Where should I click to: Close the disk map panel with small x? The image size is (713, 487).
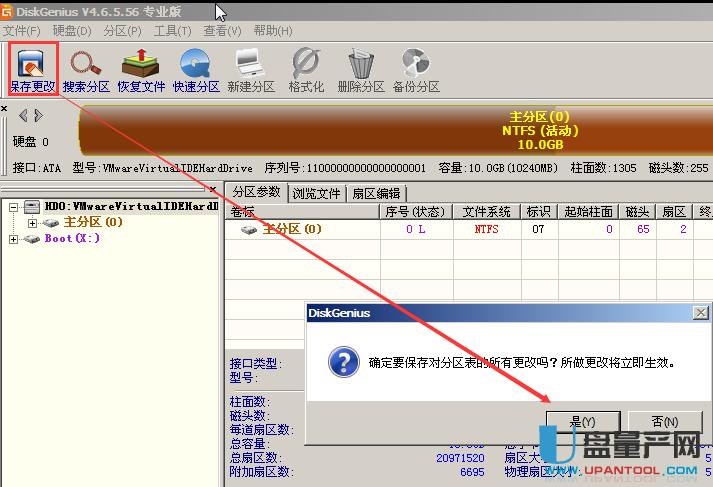pyautogui.click(x=4, y=109)
